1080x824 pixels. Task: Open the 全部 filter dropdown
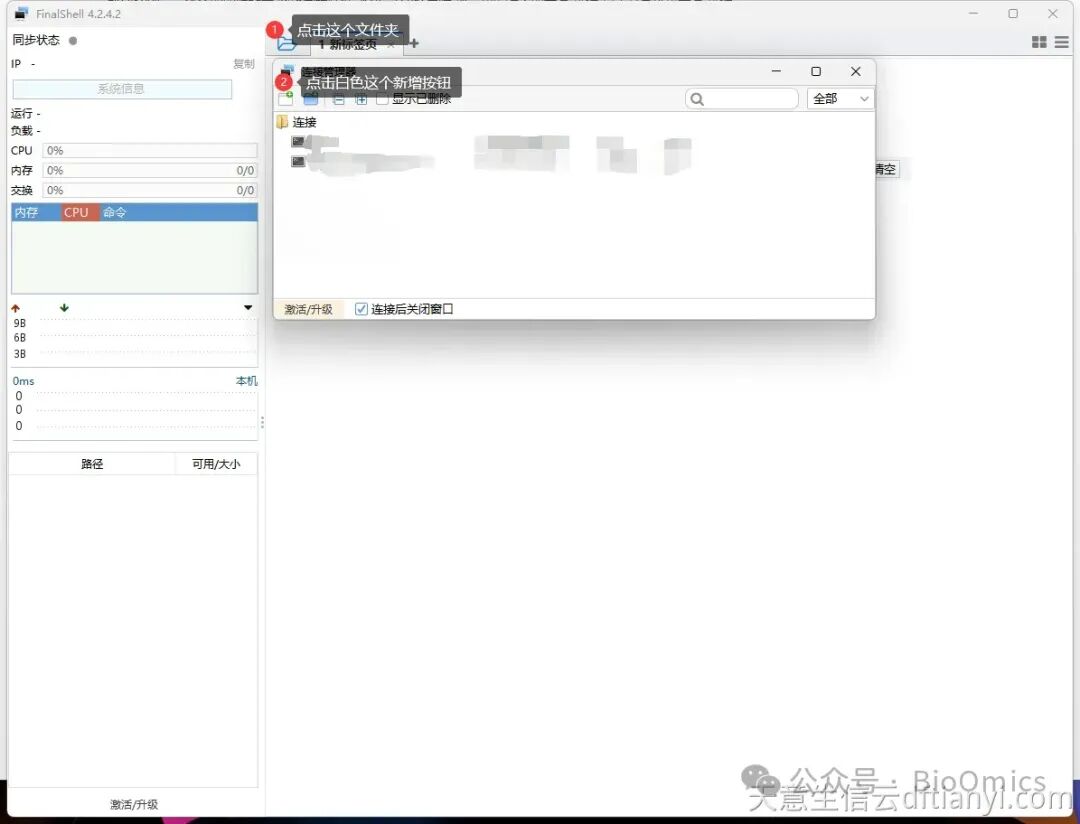[x=840, y=99]
